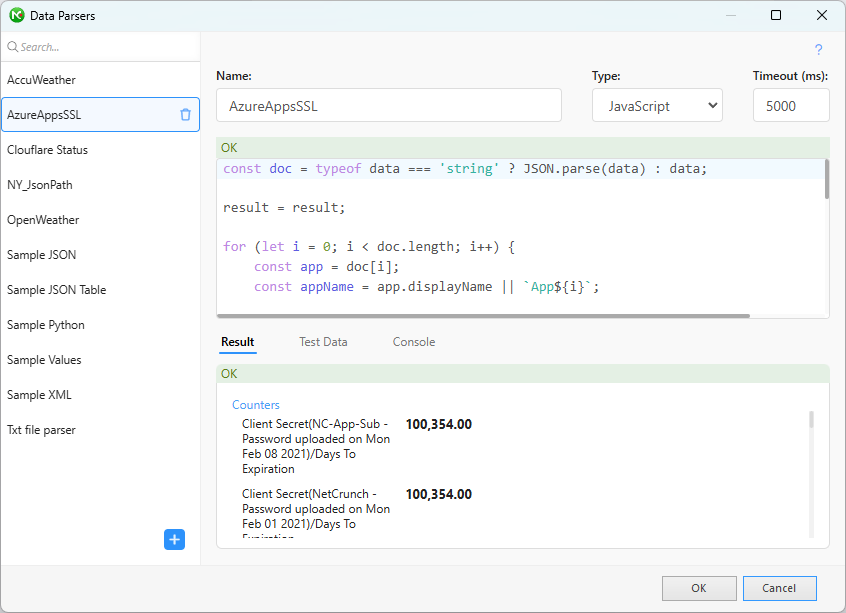The height and width of the screenshot is (613, 846).
Task: Click the Cancel button
Action: (779, 588)
